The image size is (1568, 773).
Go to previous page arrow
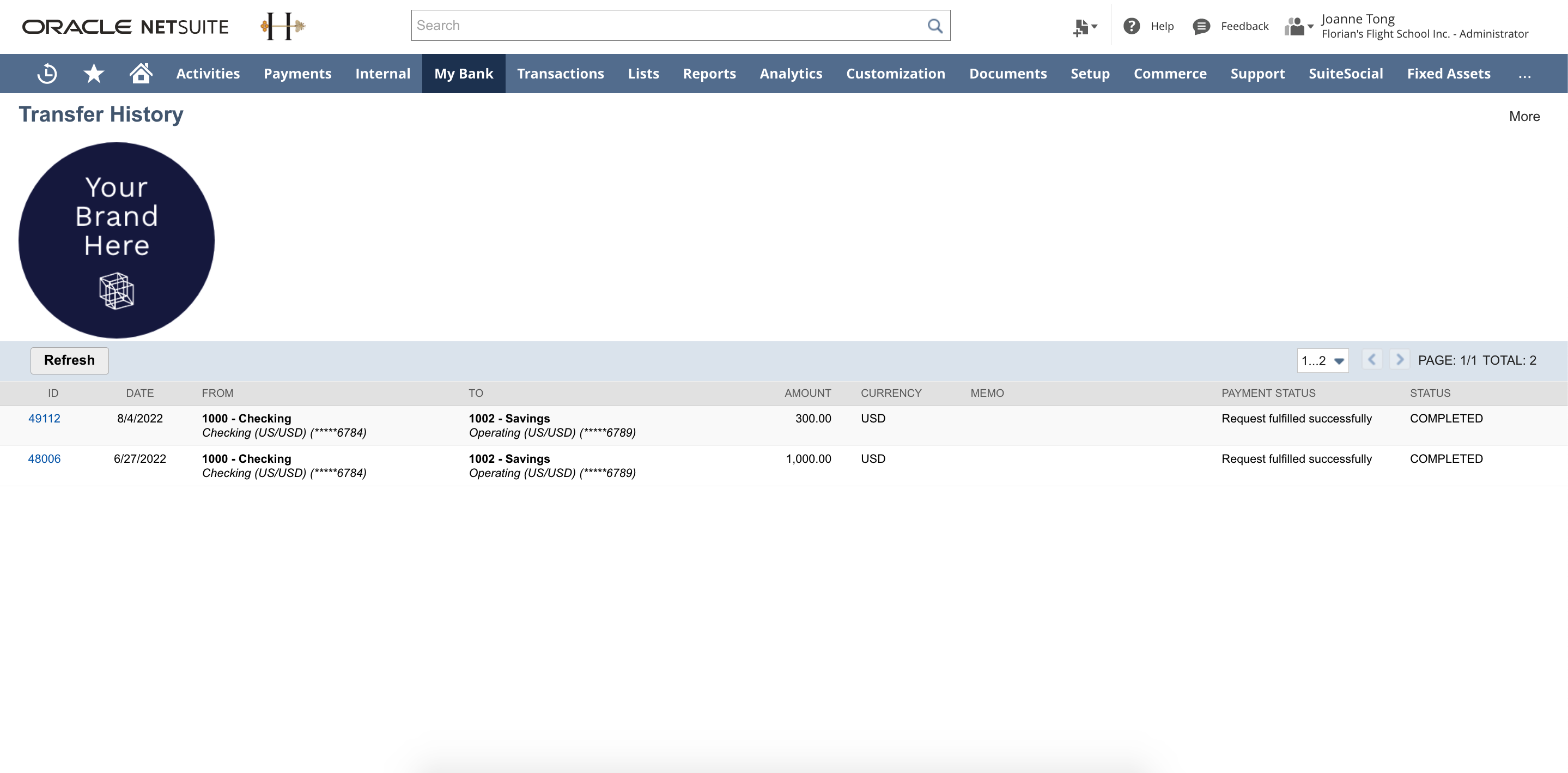pos(1372,360)
